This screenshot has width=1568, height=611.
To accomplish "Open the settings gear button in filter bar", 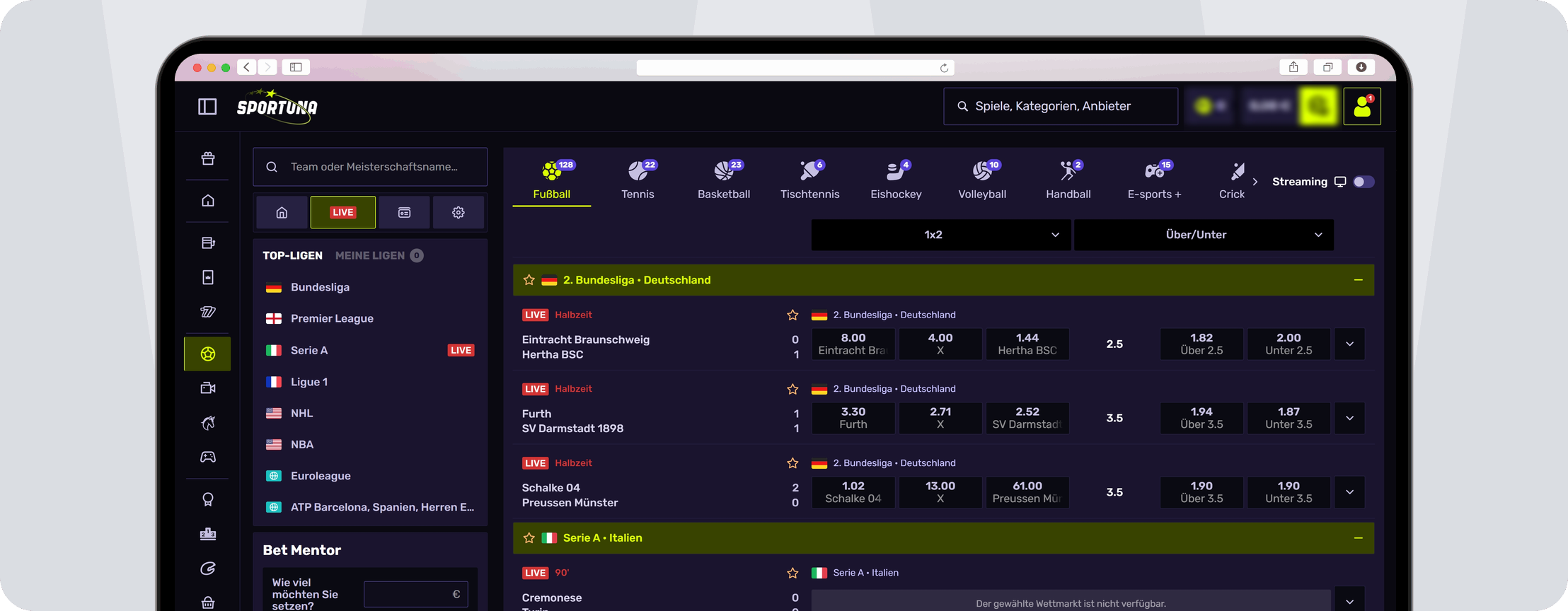I will 459,212.
